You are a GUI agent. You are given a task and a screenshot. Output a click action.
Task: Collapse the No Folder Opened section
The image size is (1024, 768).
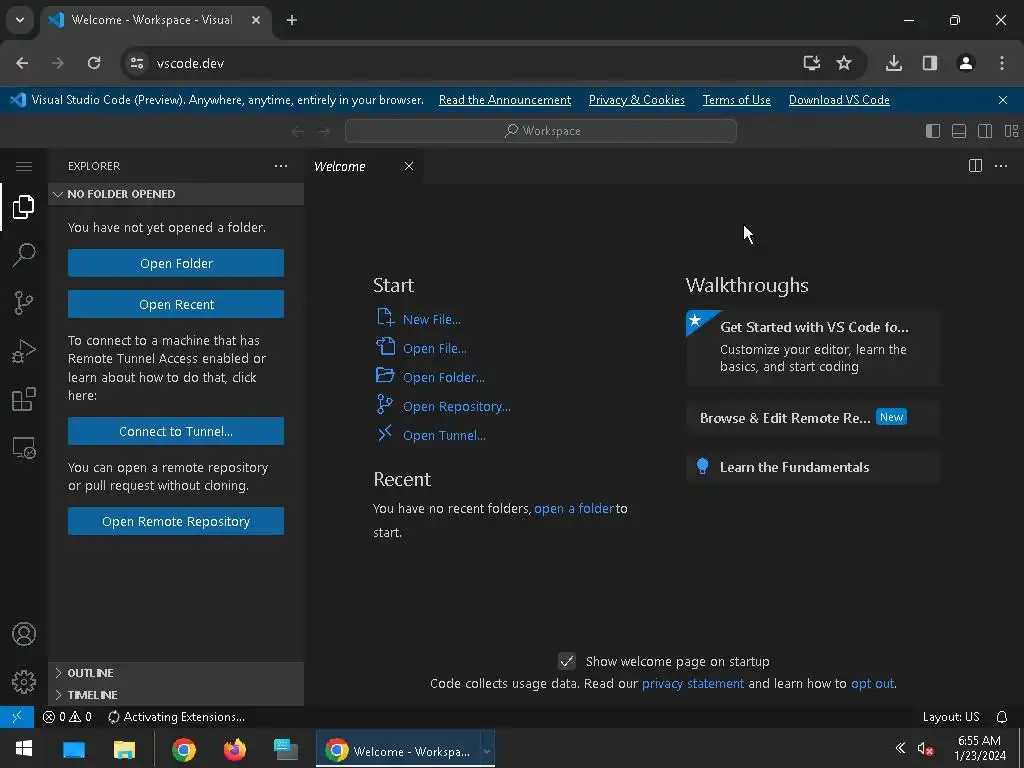click(x=176, y=194)
